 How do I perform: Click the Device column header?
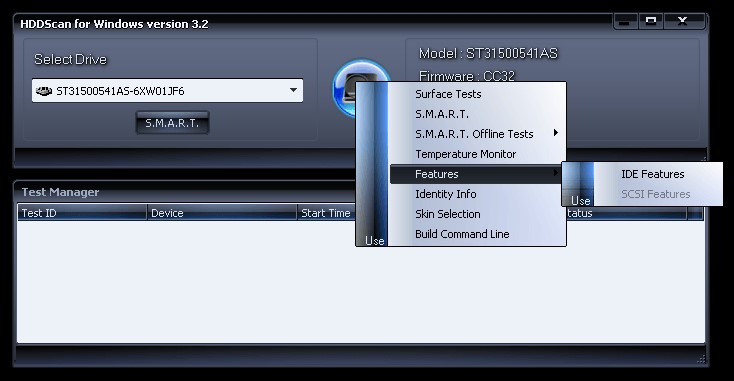222,213
